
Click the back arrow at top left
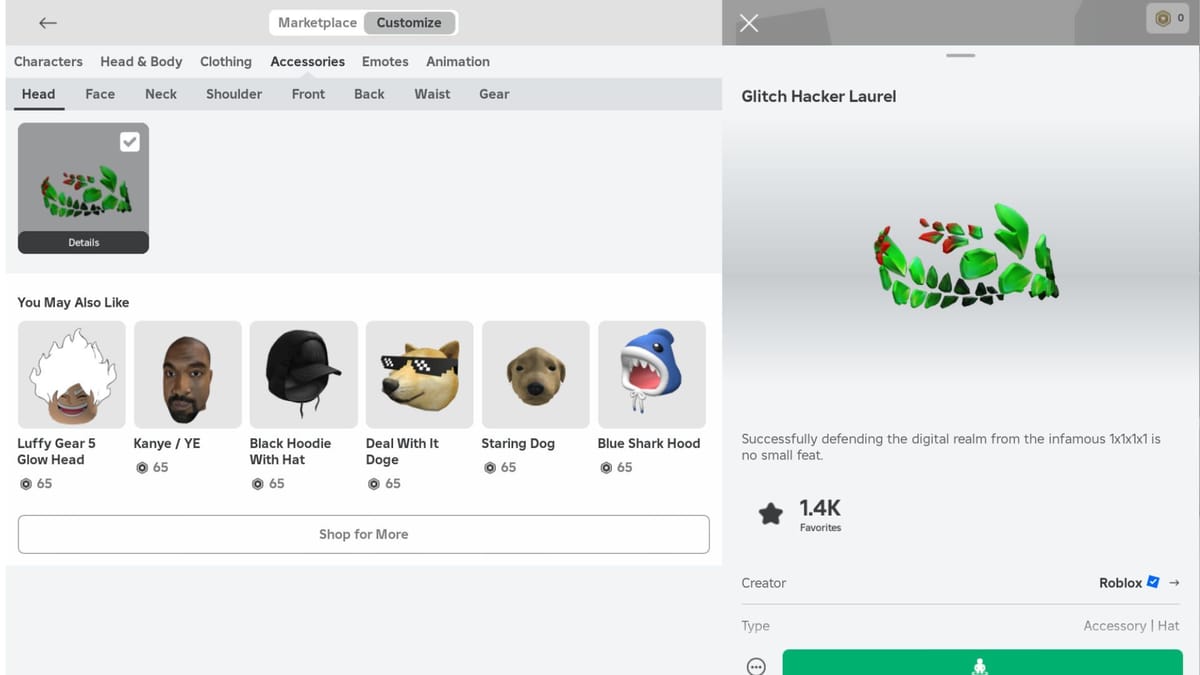47,22
